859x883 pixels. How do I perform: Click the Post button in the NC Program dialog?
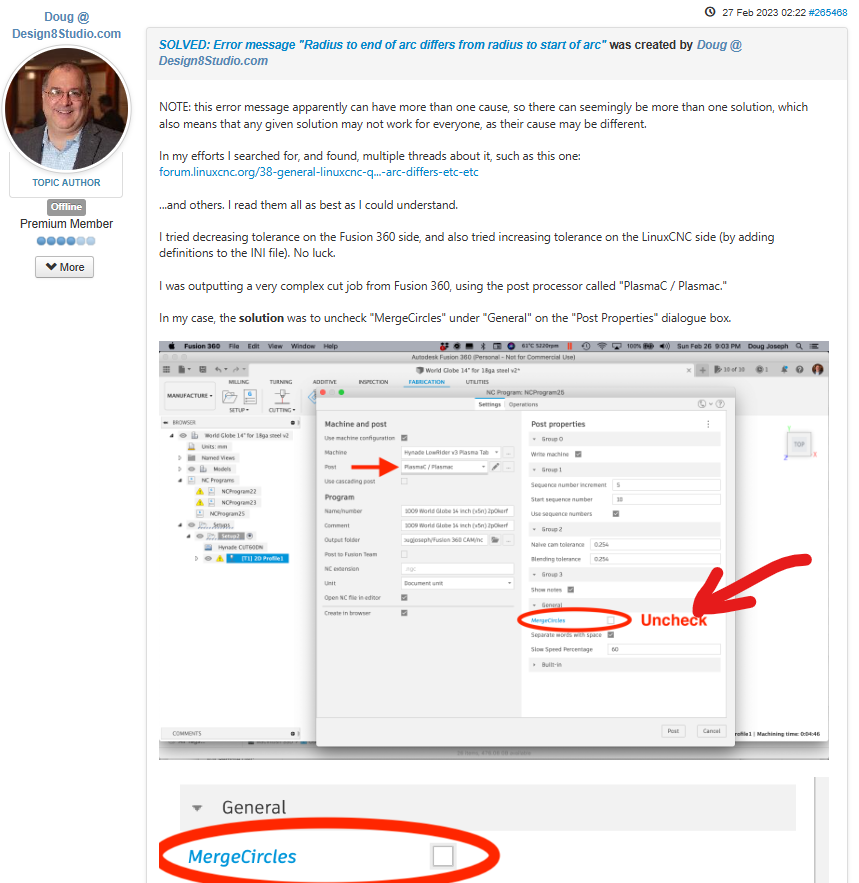pyautogui.click(x=673, y=731)
